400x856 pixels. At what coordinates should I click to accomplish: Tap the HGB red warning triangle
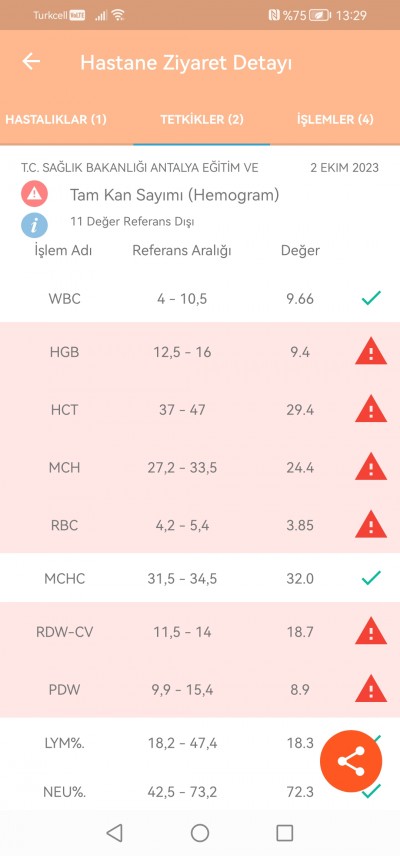coord(371,352)
